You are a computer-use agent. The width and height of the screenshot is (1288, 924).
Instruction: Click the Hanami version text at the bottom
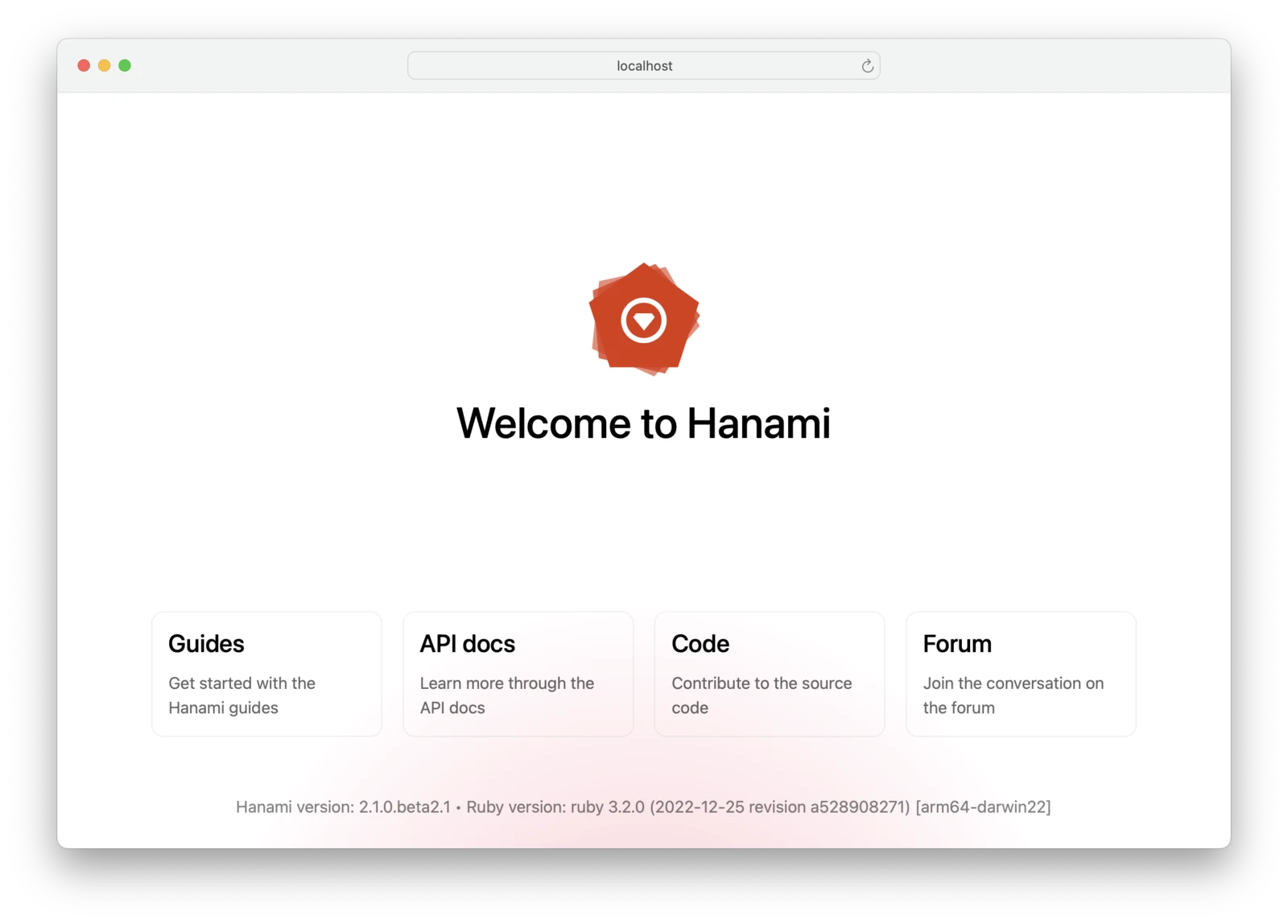[x=342, y=806]
